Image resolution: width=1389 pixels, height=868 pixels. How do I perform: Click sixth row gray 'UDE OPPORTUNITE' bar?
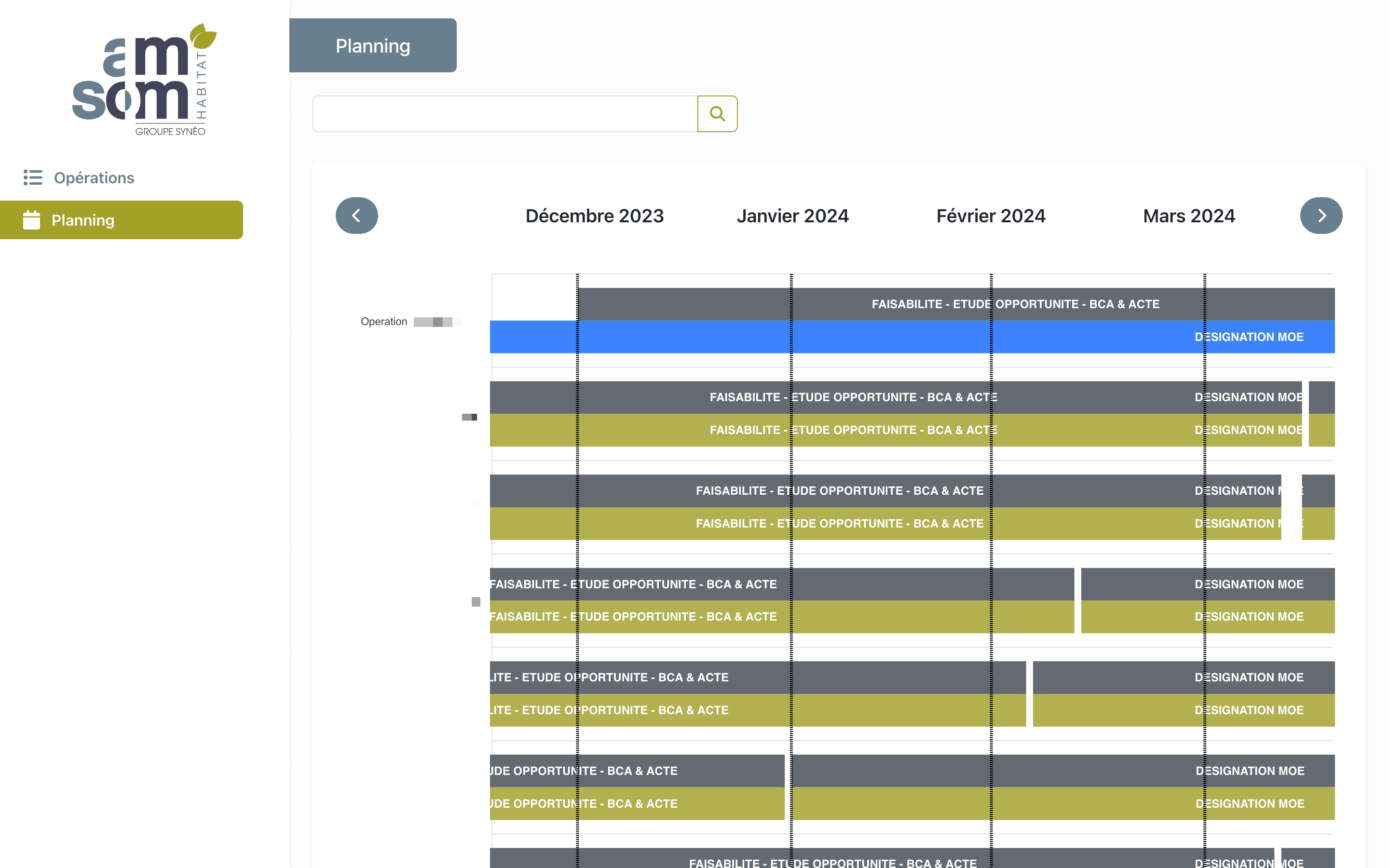(637, 771)
